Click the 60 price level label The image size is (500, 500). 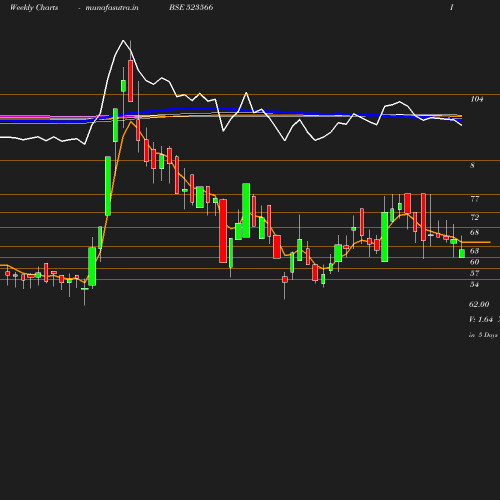pos(475,262)
